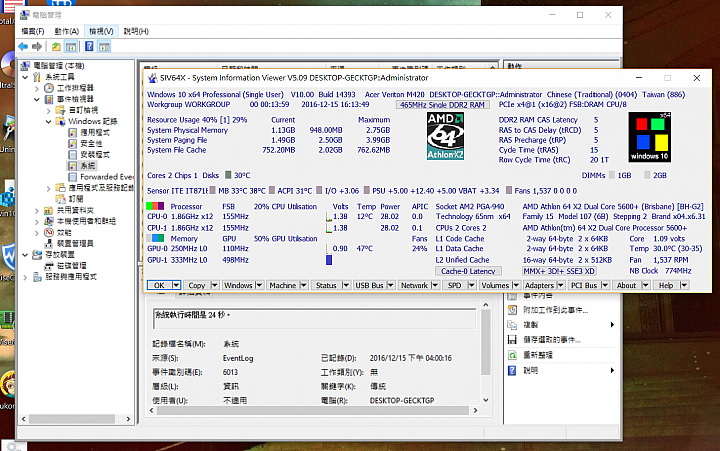Toggle the show/hide console tree toolbar icon
This screenshot has width=720, height=451.
[x=71, y=46]
